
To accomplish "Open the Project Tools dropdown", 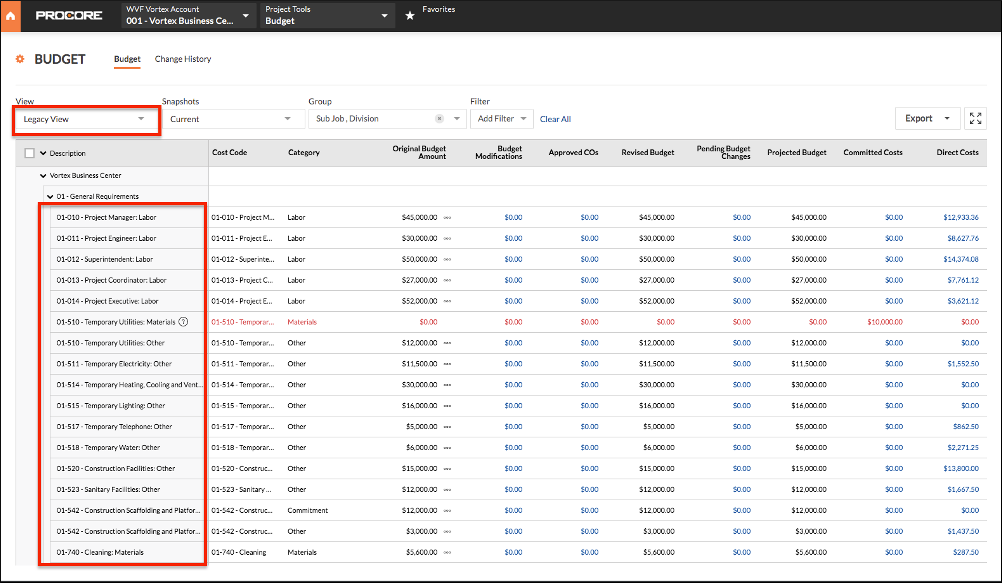I will click(x=327, y=15).
